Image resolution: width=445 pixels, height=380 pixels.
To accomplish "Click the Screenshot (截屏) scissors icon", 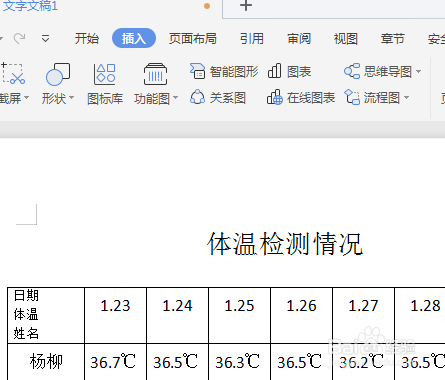I will coord(13,73).
